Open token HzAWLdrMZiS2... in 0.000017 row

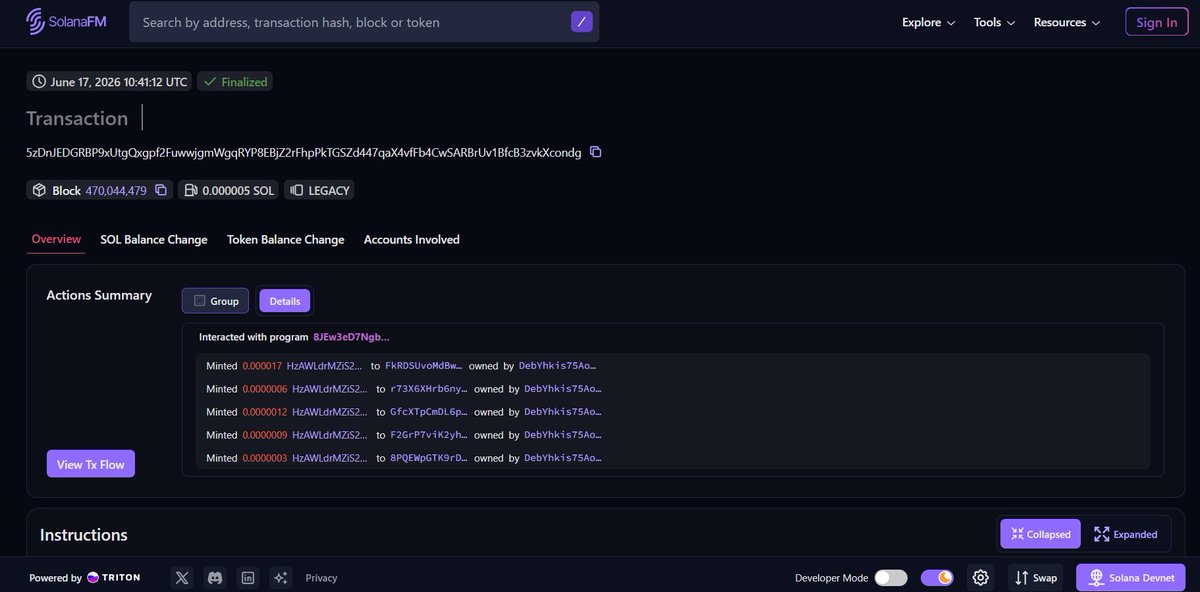tap(325, 366)
